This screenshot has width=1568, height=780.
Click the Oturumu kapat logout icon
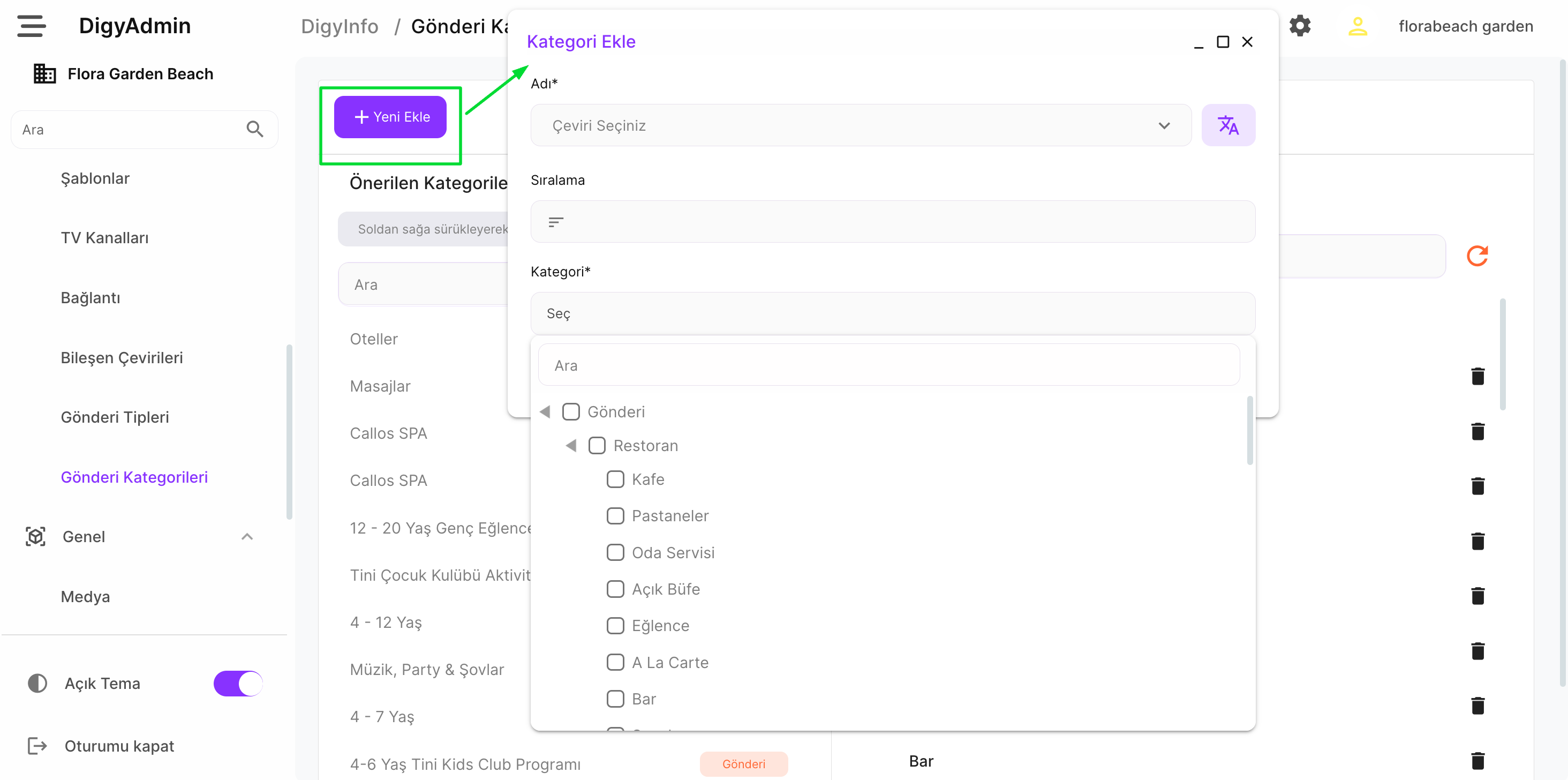36,745
